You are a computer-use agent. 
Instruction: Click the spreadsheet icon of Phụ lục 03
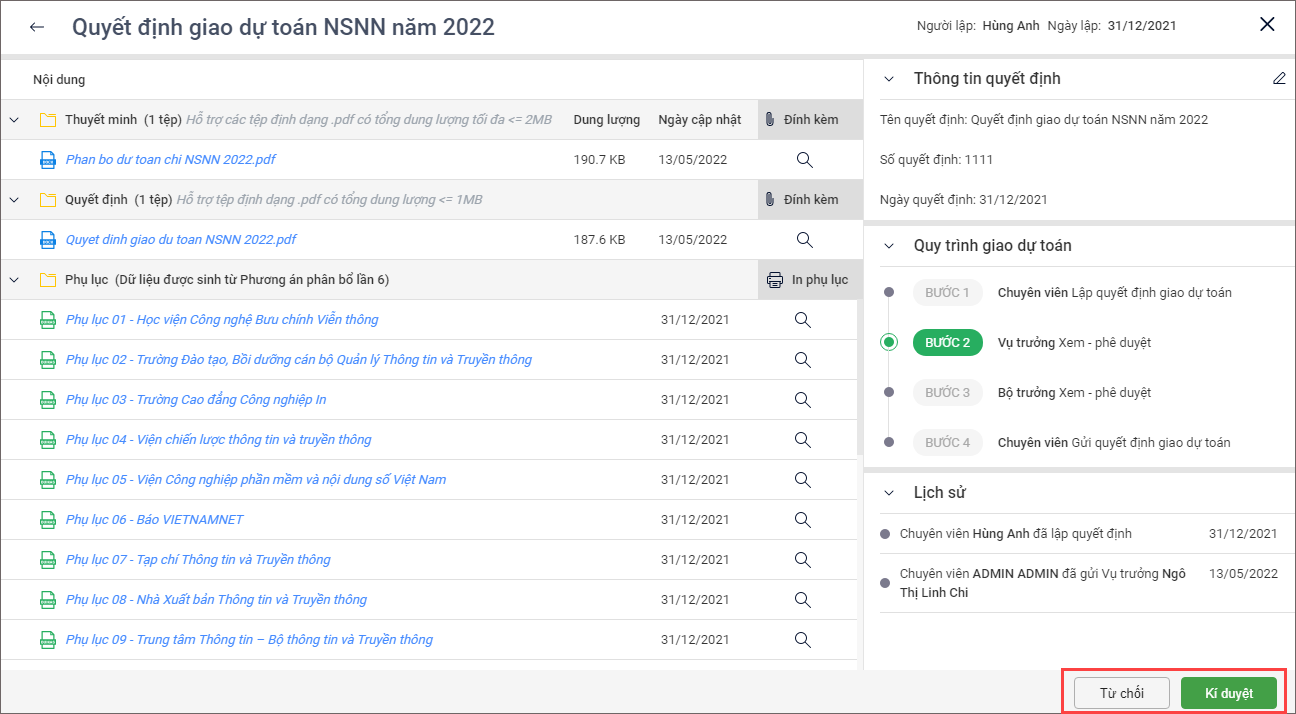47,400
